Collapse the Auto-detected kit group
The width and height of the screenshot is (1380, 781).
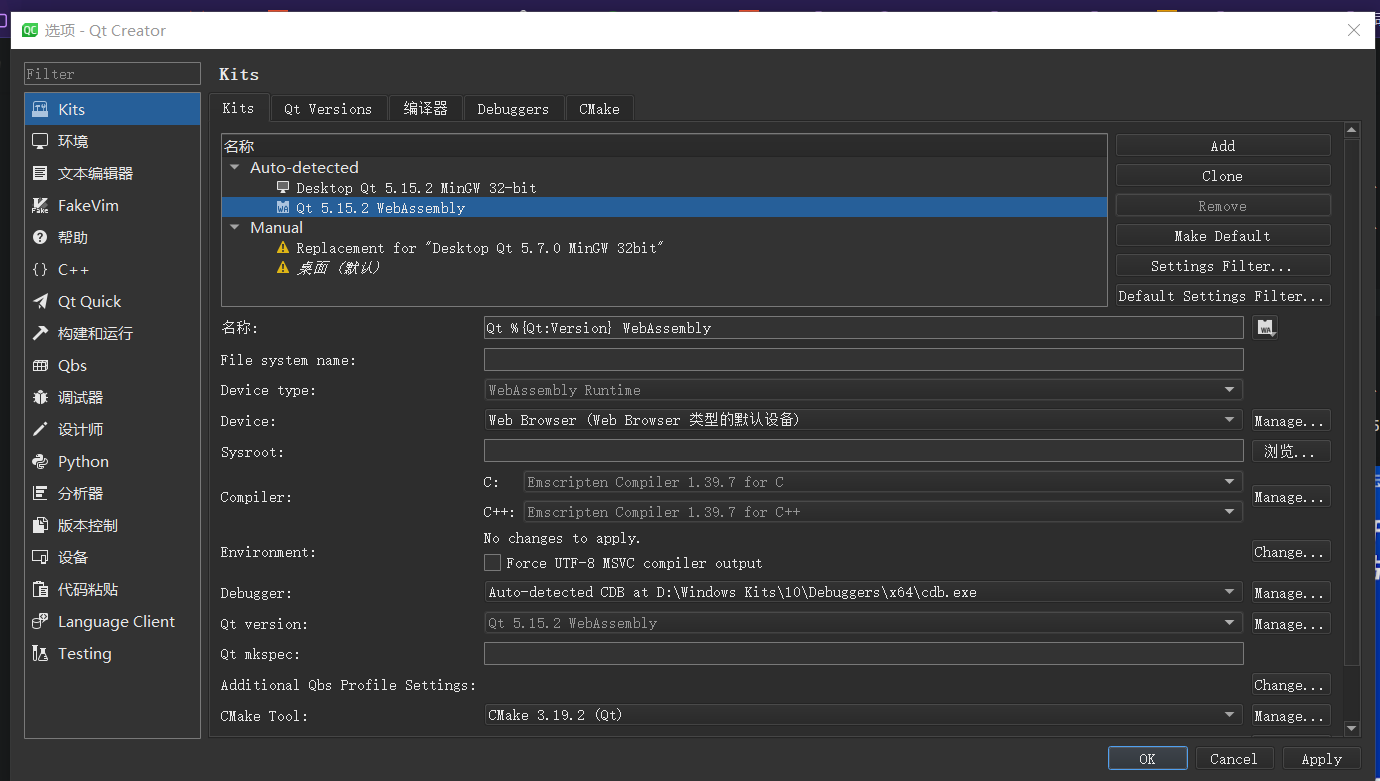click(234, 167)
